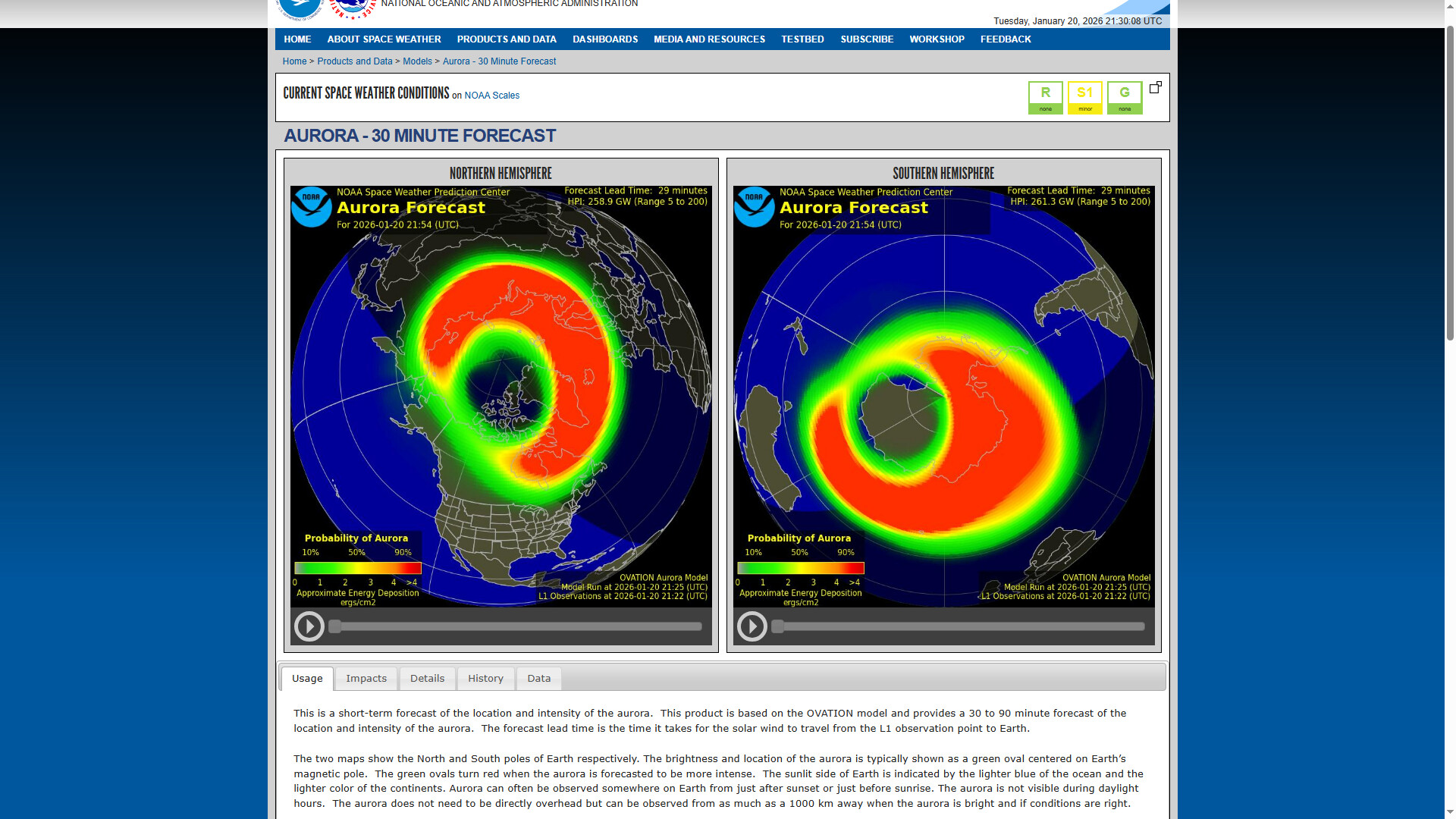Play the Southern Hemisphere aurora animation
The width and height of the screenshot is (1456, 819).
pos(752,626)
